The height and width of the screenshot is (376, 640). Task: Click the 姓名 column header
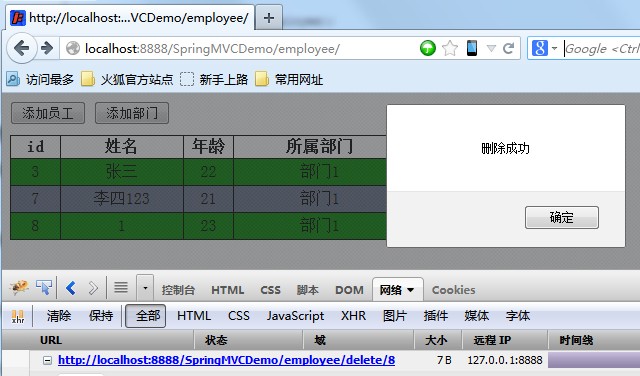[122, 147]
